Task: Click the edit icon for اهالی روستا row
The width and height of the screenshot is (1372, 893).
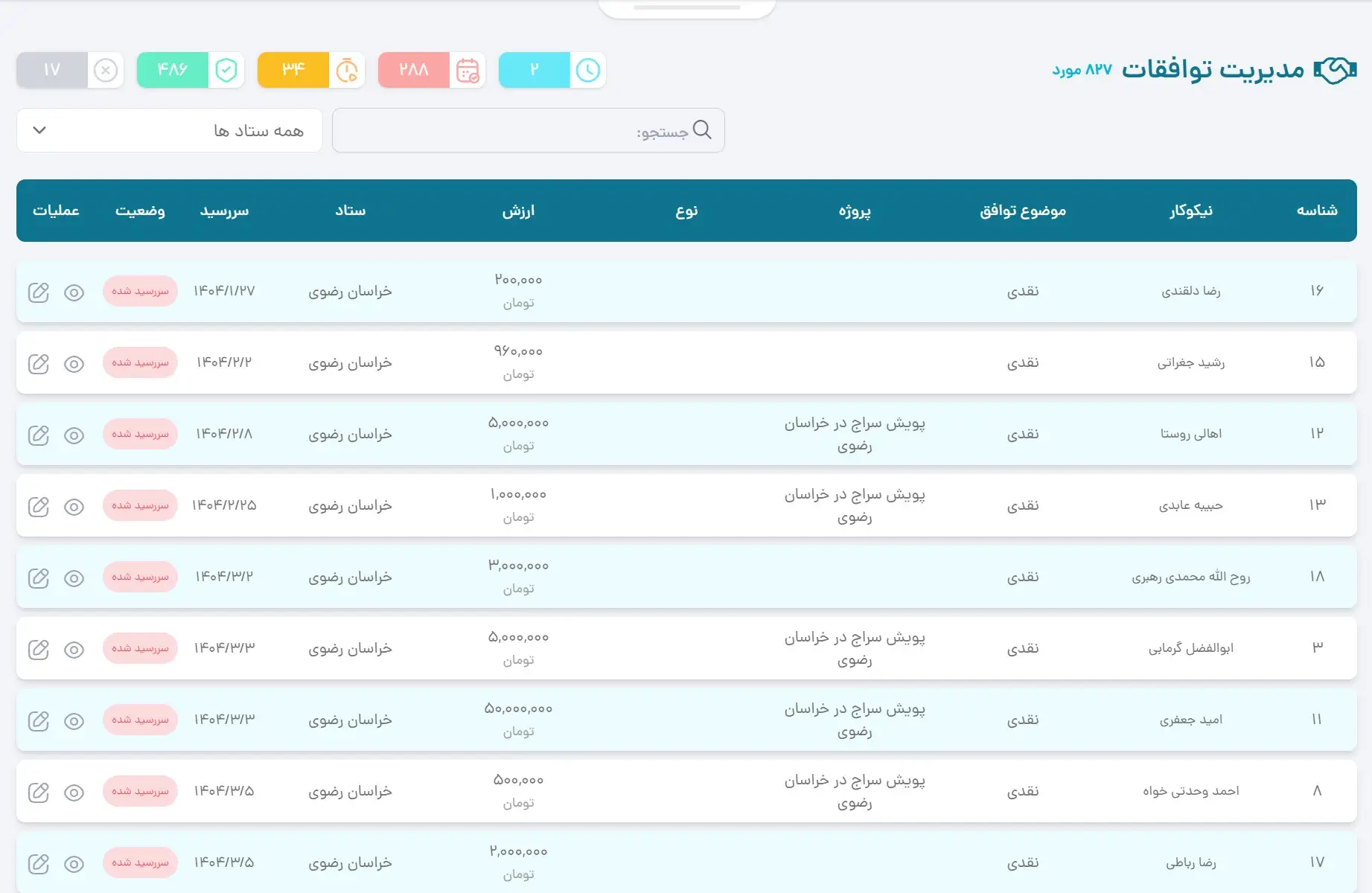Action: (x=39, y=435)
